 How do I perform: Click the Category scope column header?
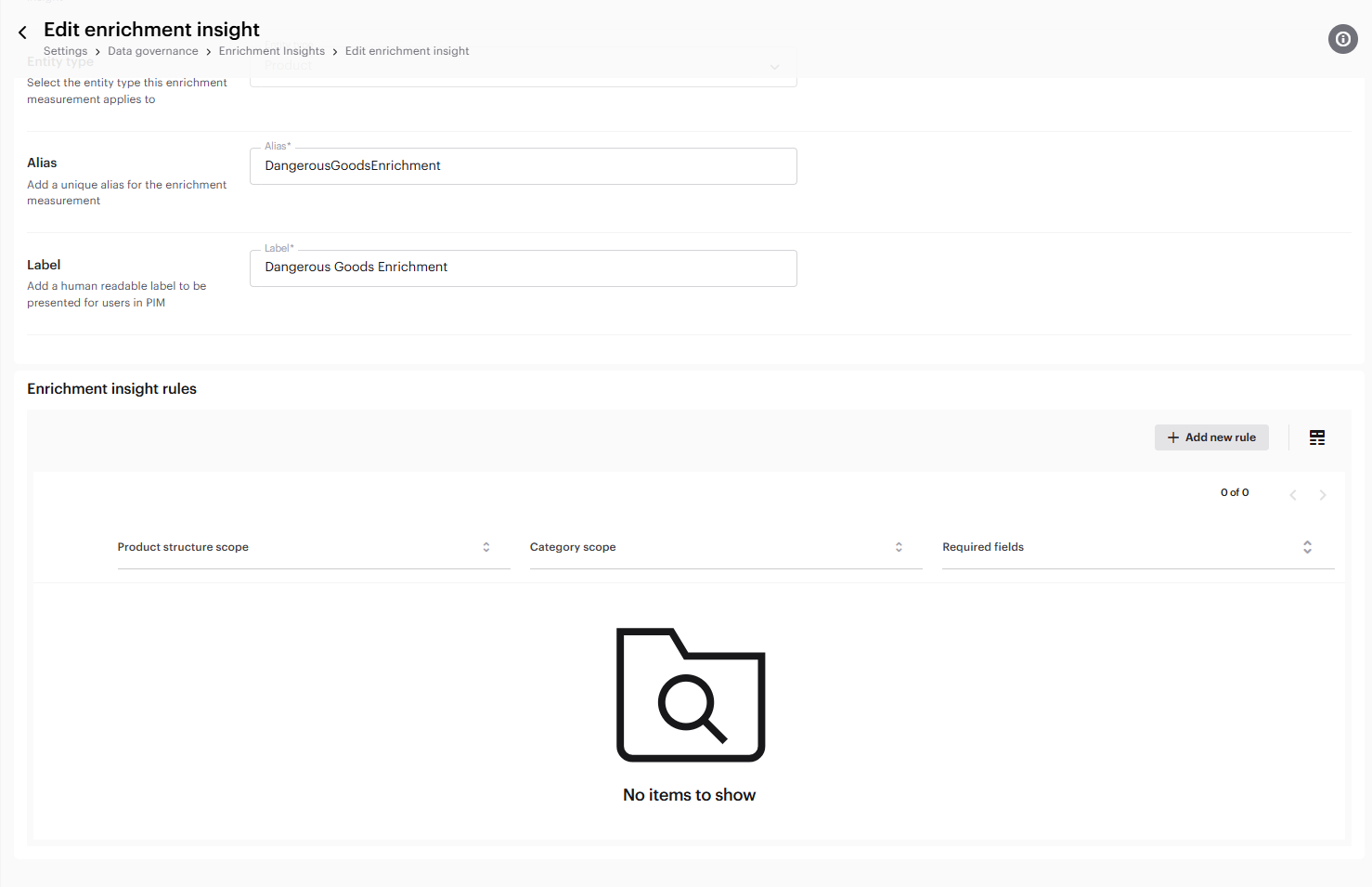pos(573,547)
